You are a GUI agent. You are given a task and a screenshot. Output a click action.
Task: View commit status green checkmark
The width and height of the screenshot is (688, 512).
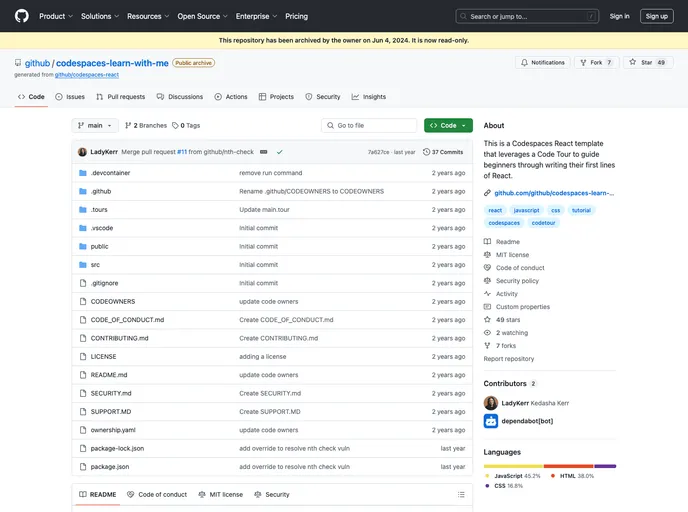[x=280, y=152]
